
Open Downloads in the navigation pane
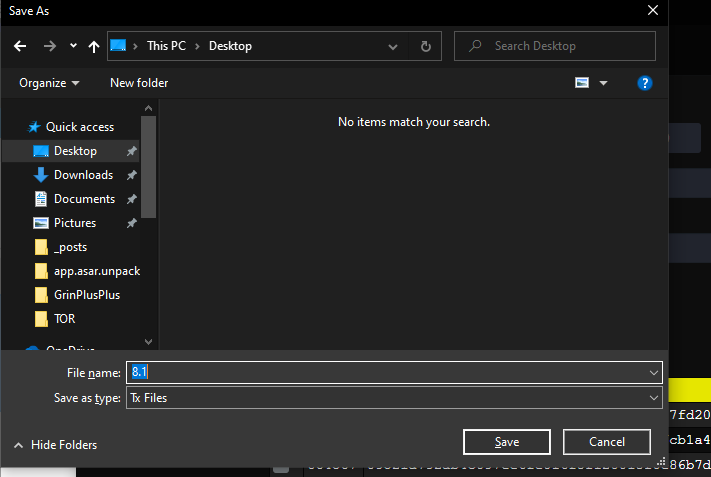(83, 175)
